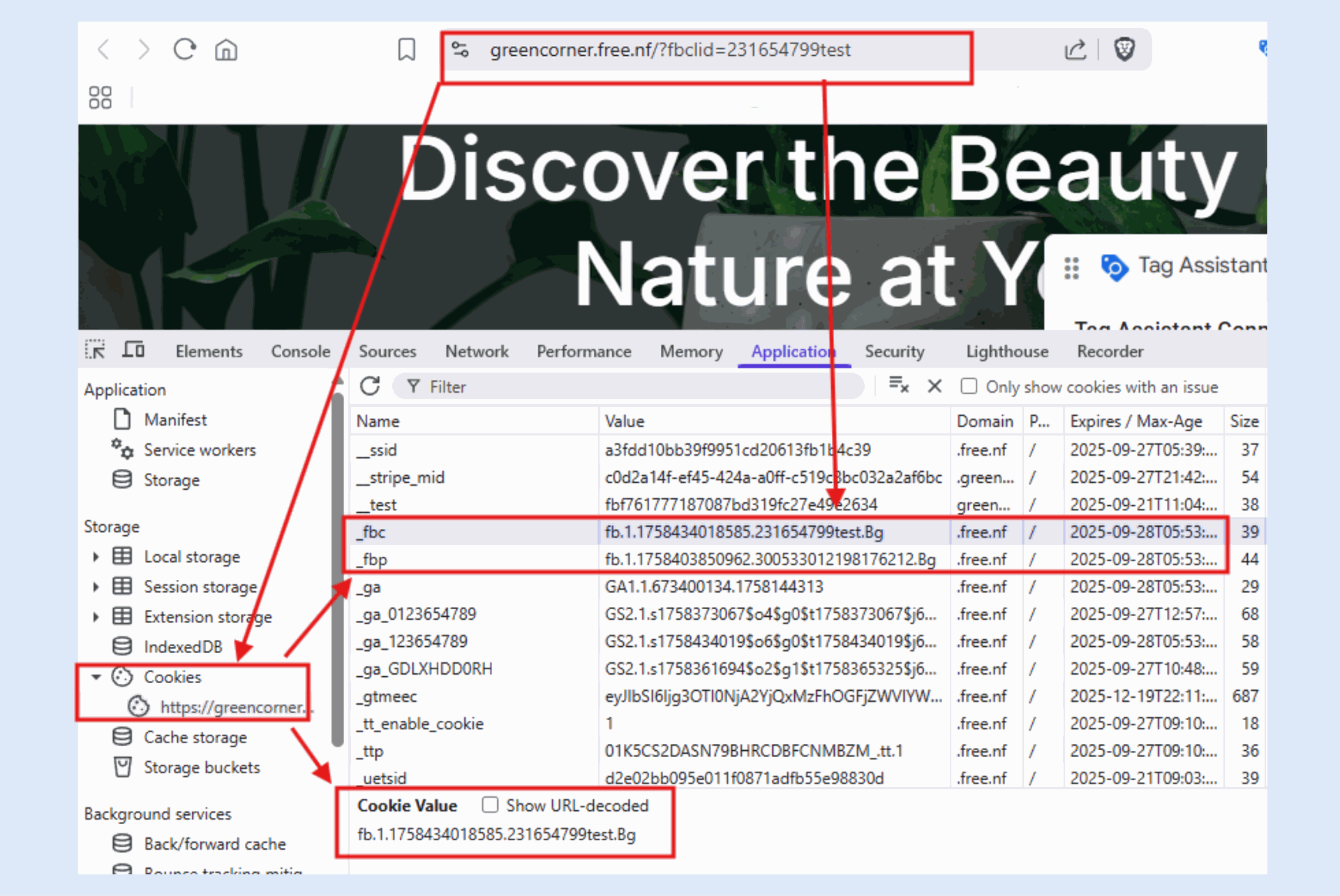Collapse the Cookies tree section
The height and width of the screenshot is (896, 1340).
point(96,677)
